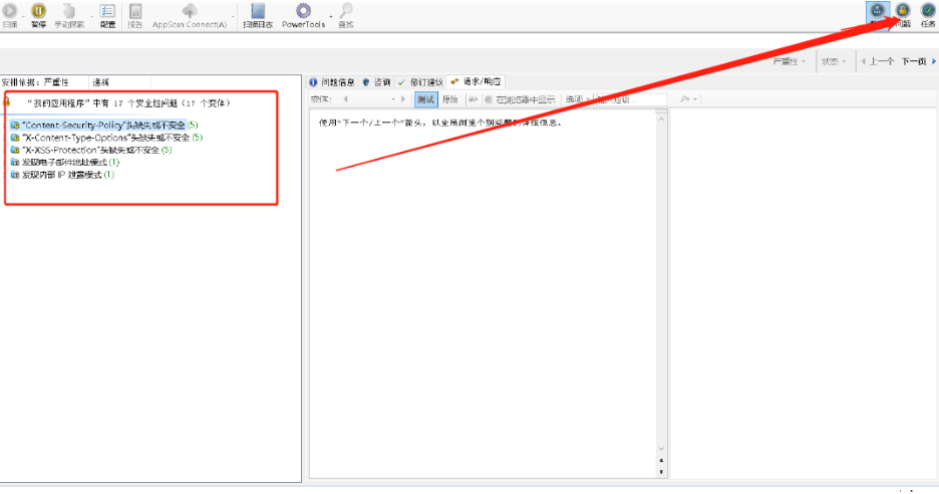Open the variant selector dropdown
The width and height of the screenshot is (939, 494).
click(393, 99)
